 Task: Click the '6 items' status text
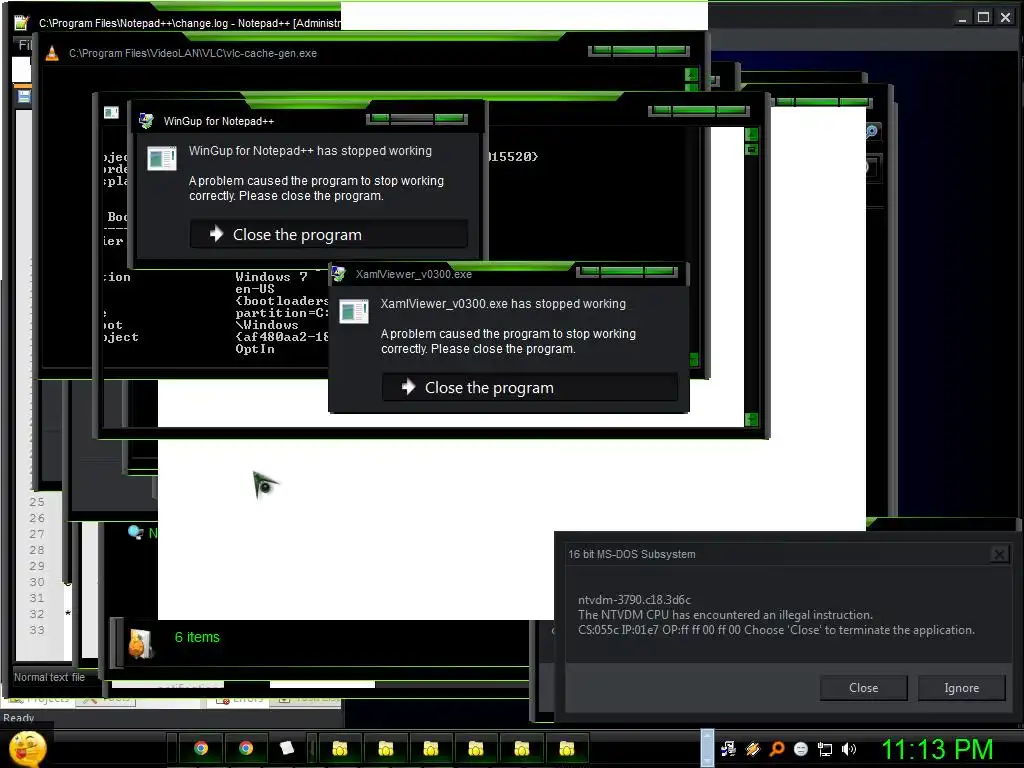(x=197, y=637)
